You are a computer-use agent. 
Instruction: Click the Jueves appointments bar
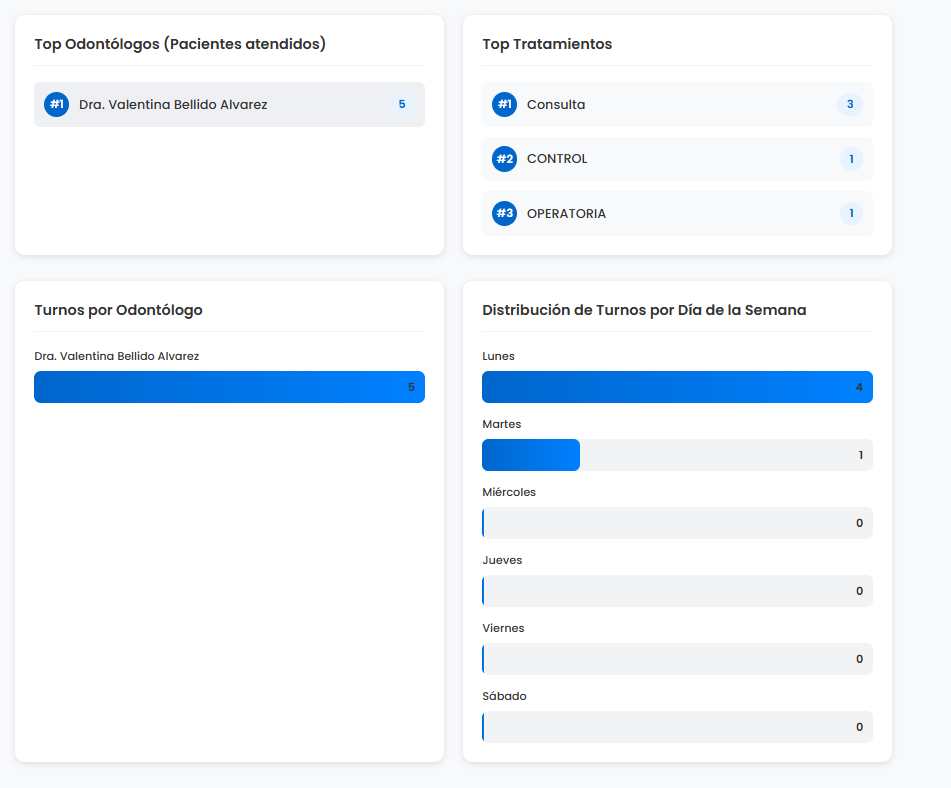point(677,591)
